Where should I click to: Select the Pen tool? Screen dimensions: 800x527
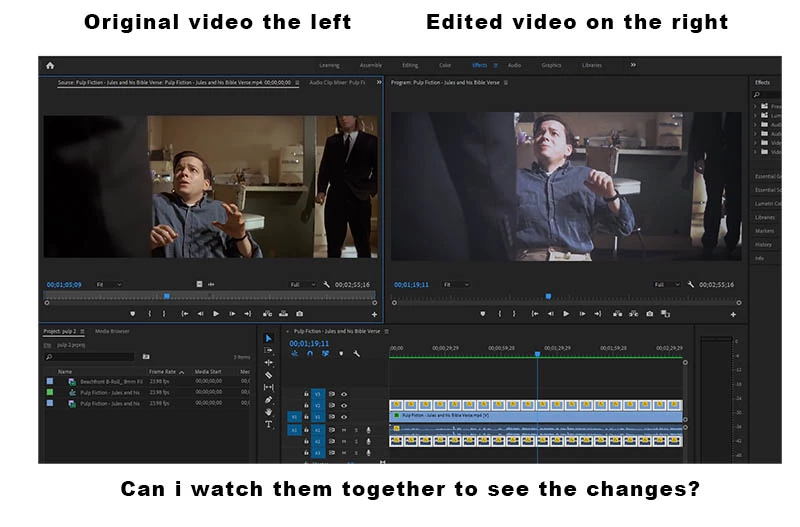[x=269, y=400]
